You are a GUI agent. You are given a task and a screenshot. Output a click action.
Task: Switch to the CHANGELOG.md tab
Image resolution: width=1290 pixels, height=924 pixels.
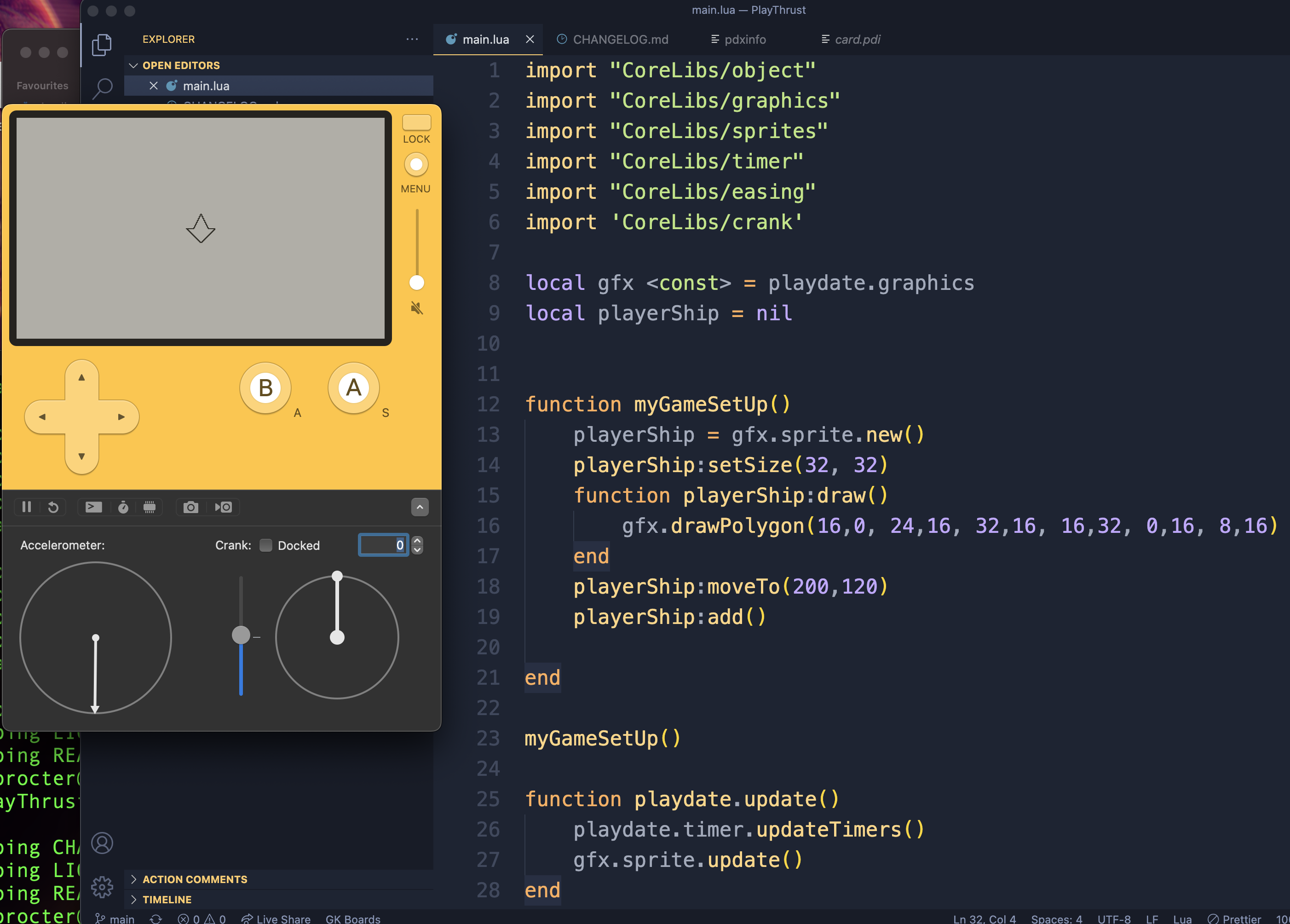[620, 39]
